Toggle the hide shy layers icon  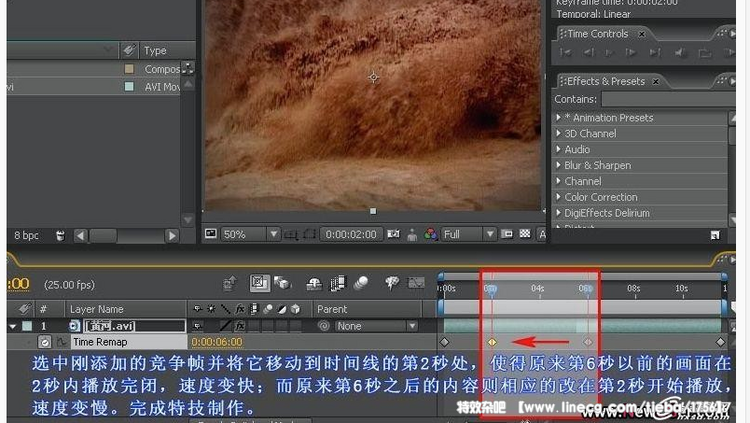click(314, 284)
